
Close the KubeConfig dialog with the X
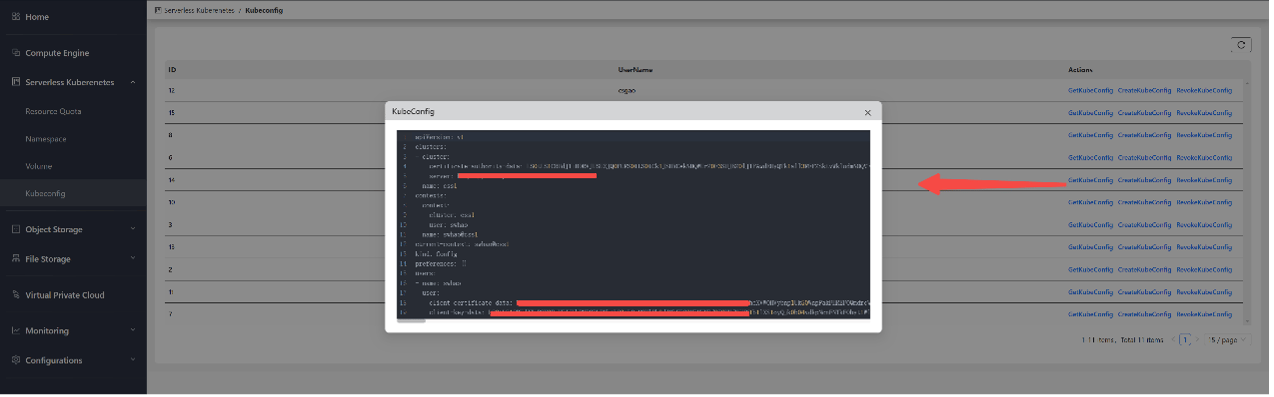pos(867,113)
